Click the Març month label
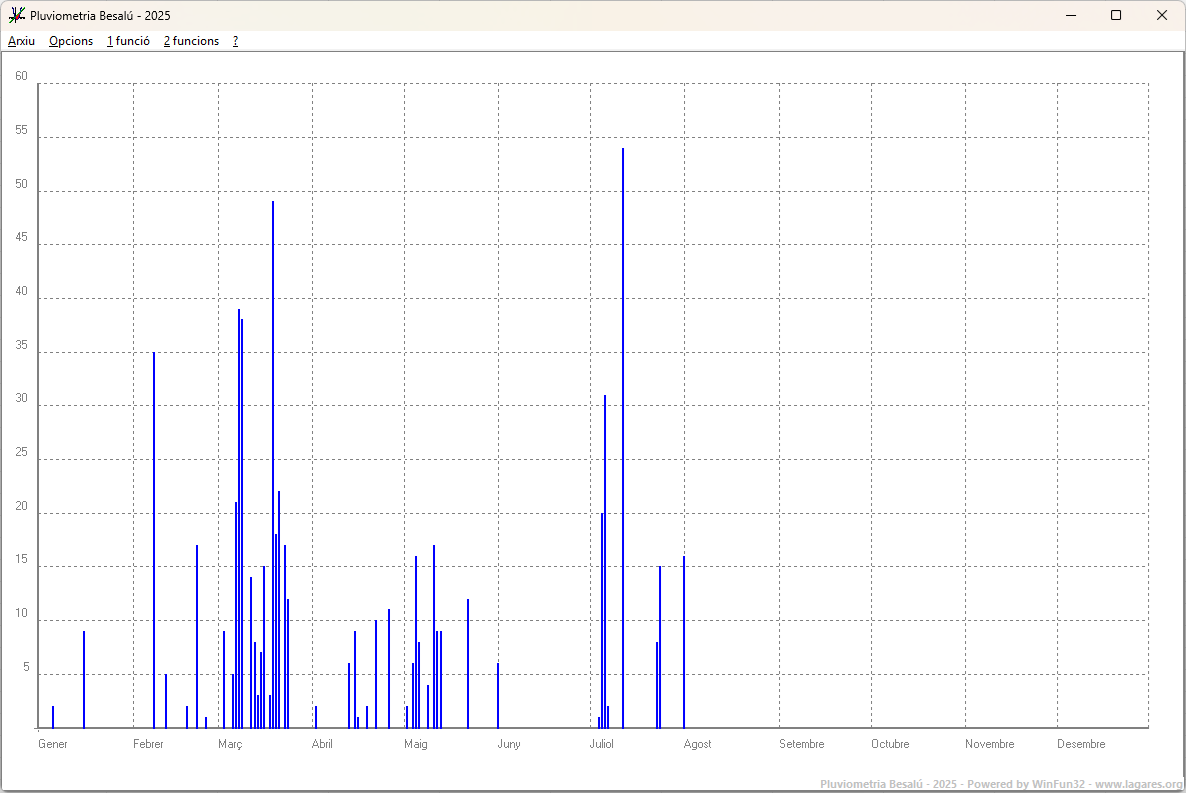This screenshot has width=1186, height=793. pos(230,745)
